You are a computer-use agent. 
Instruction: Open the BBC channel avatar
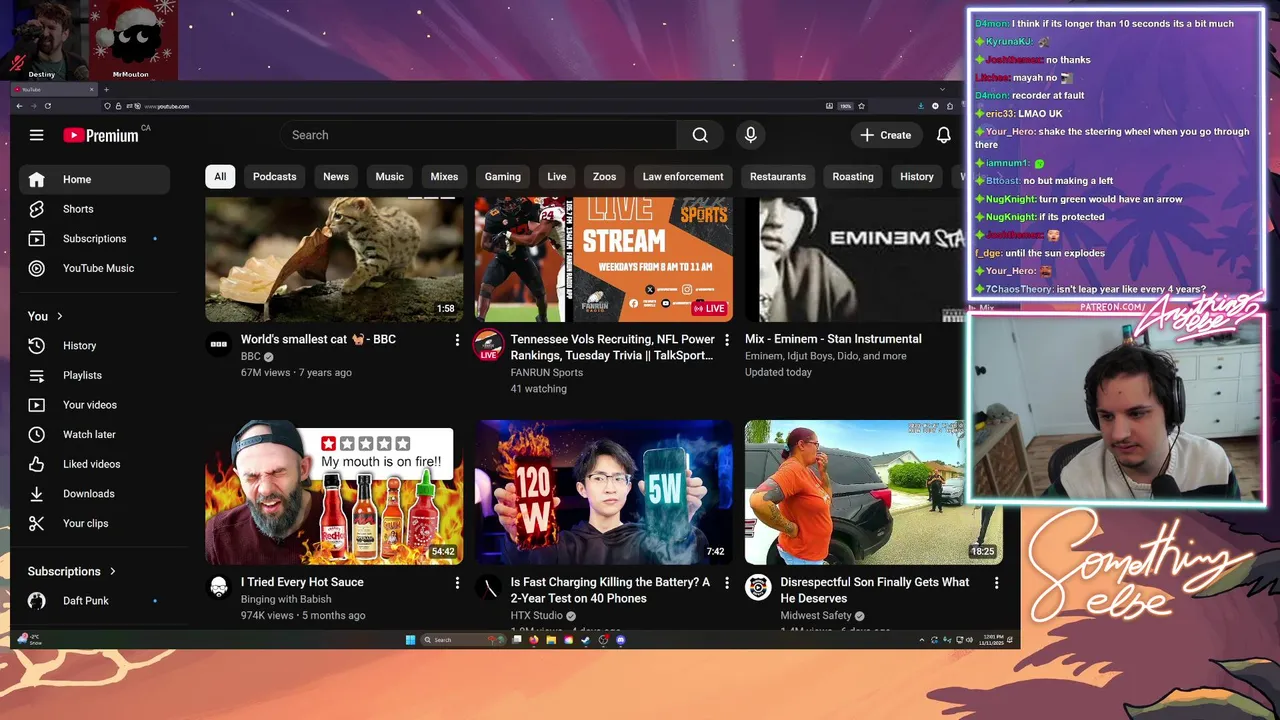point(219,345)
